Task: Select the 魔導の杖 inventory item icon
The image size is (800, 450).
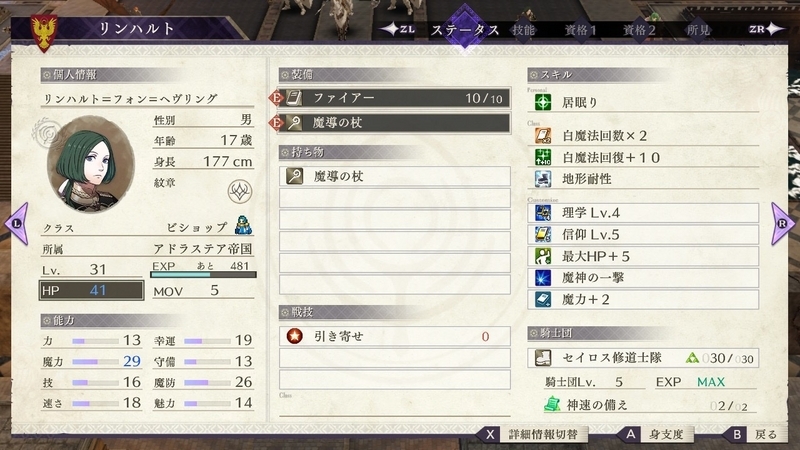Action: [294, 176]
